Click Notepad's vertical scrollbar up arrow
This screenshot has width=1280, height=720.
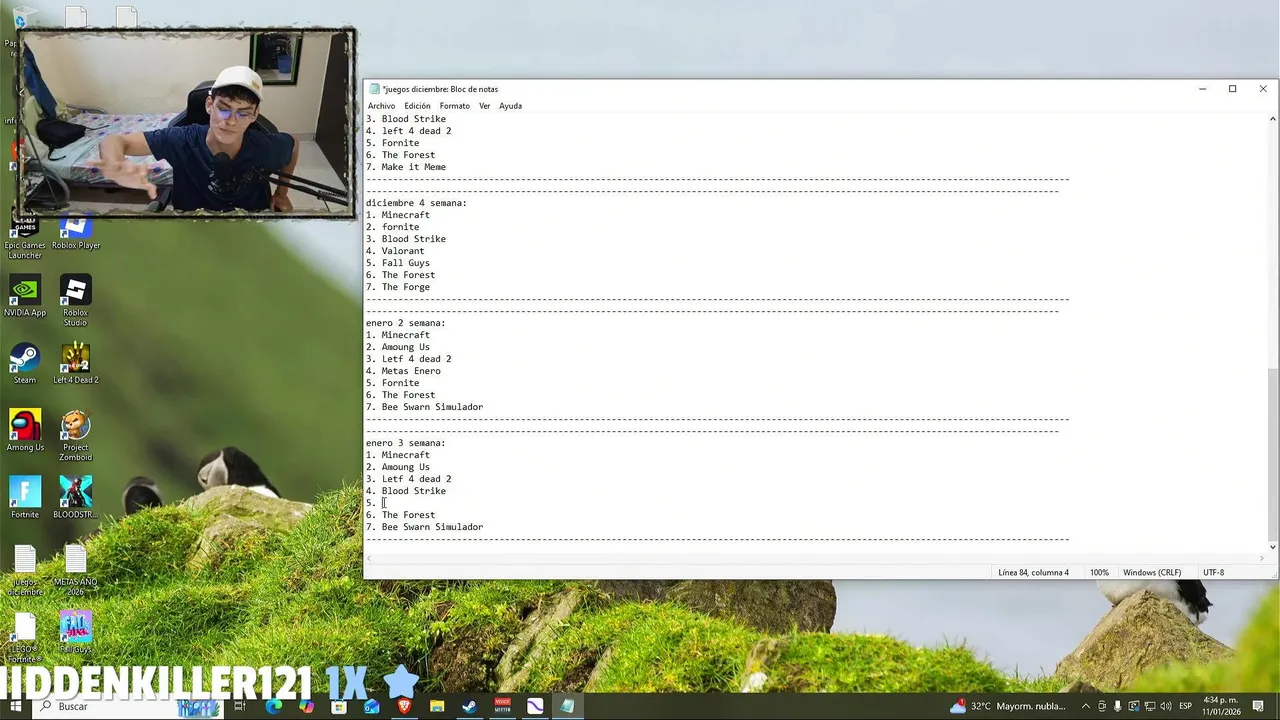1272,119
